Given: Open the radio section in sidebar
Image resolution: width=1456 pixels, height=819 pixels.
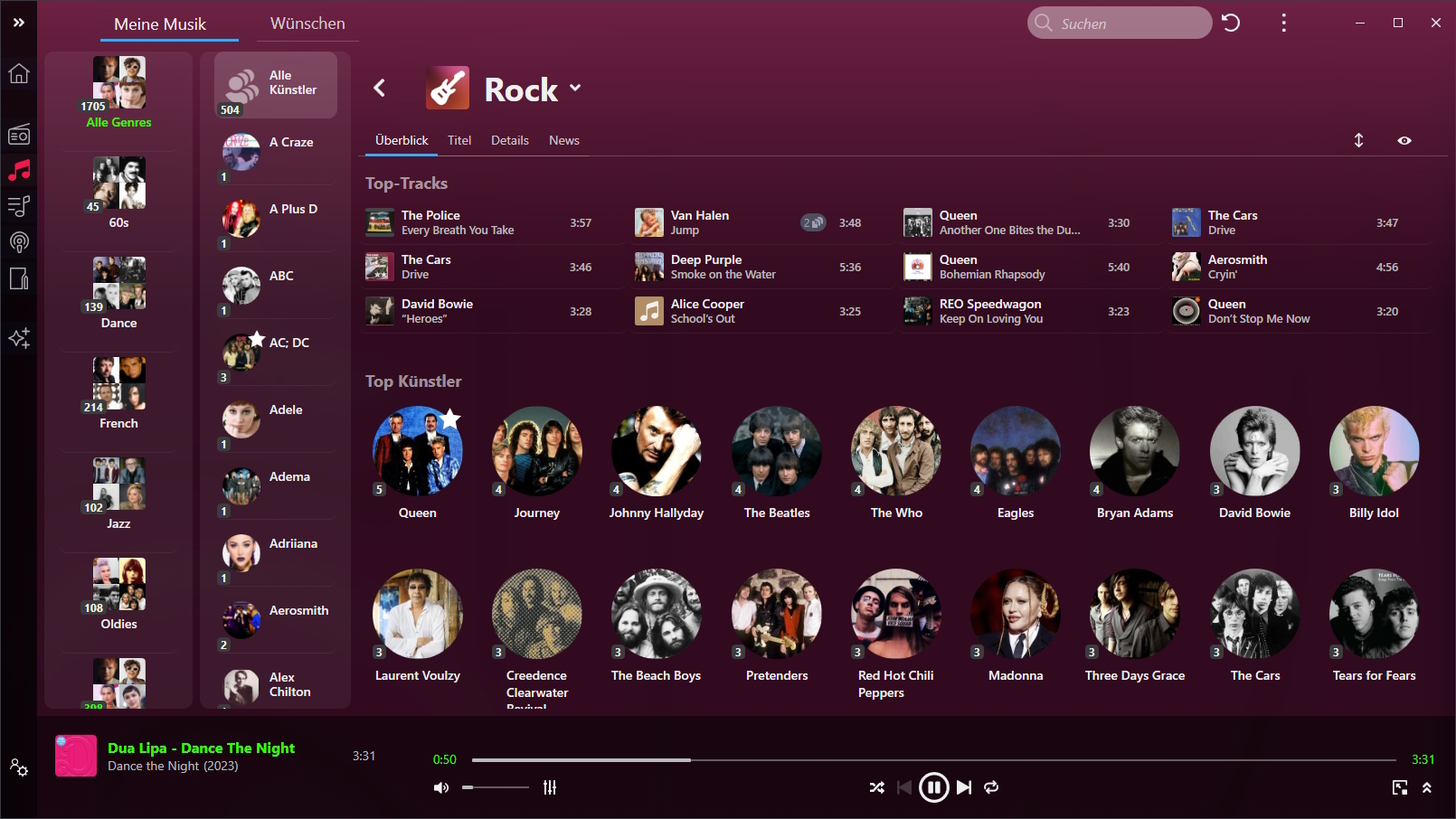Looking at the screenshot, I should 19,135.
